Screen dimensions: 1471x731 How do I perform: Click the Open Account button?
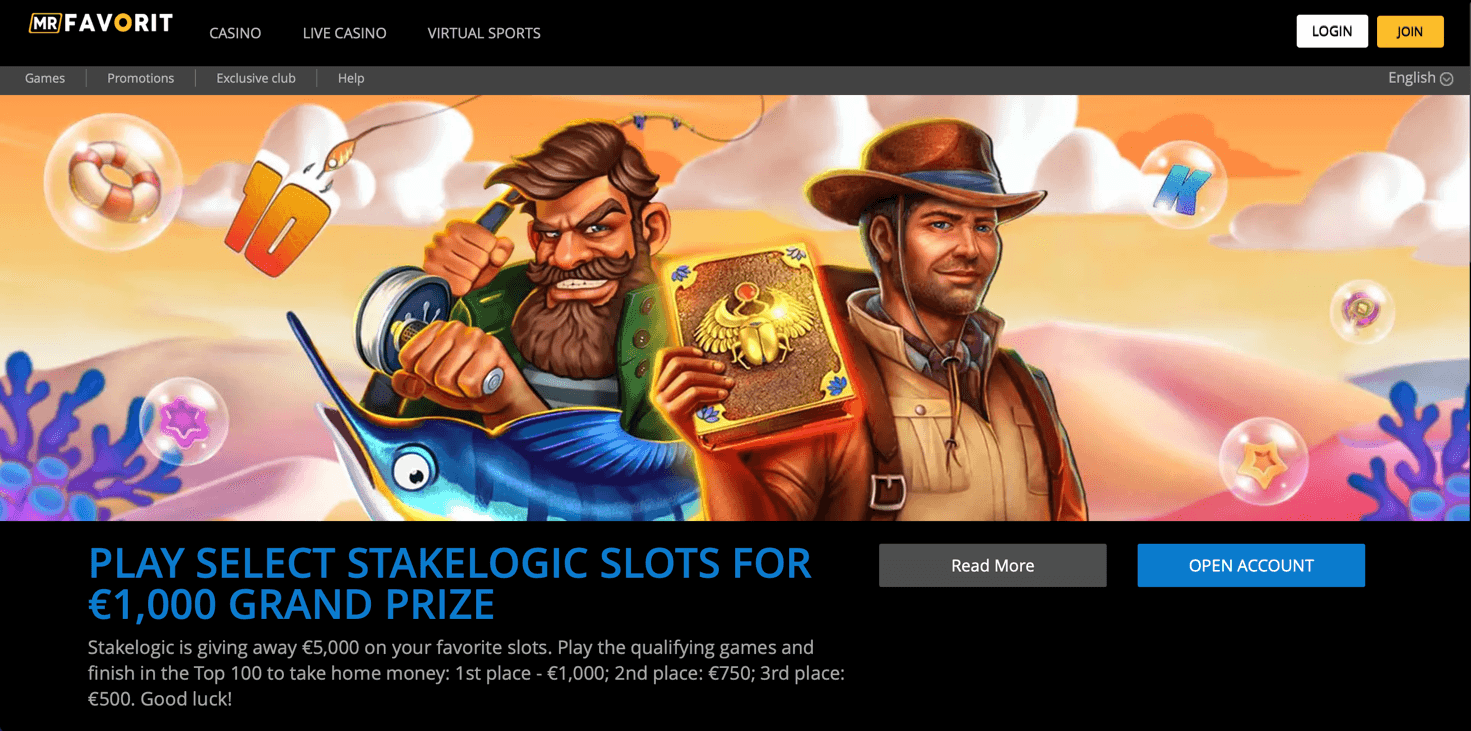pos(1251,565)
